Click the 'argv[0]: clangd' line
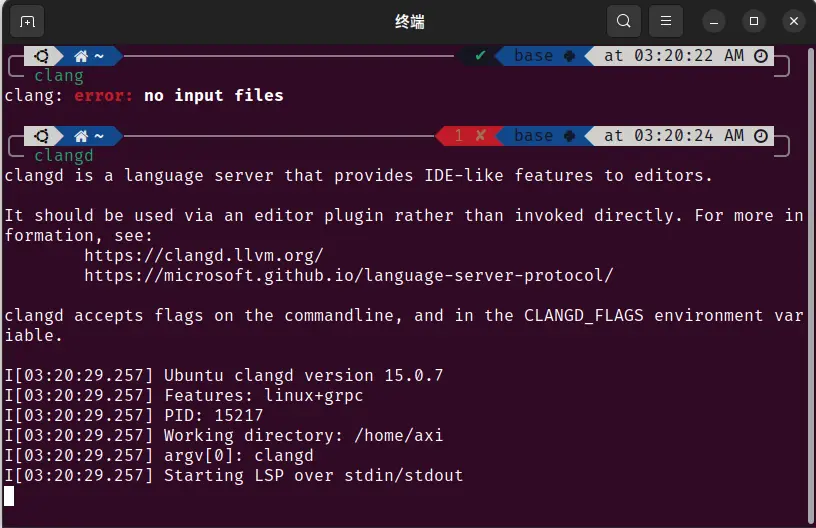This screenshot has height=528, width=816. coord(238,455)
